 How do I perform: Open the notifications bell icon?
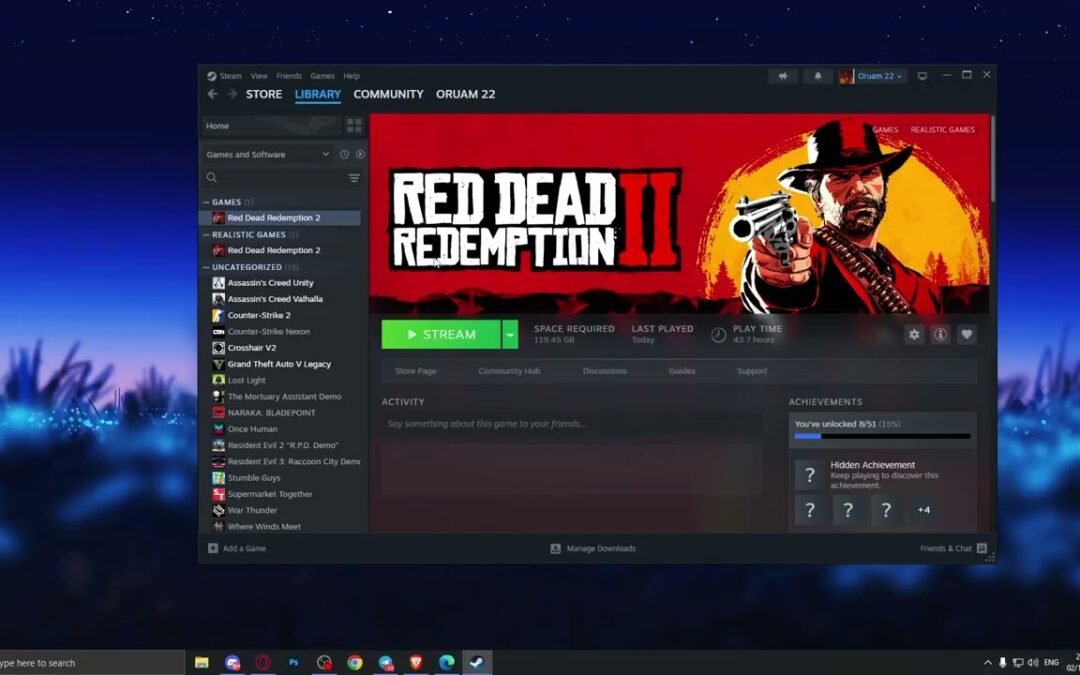tap(817, 75)
